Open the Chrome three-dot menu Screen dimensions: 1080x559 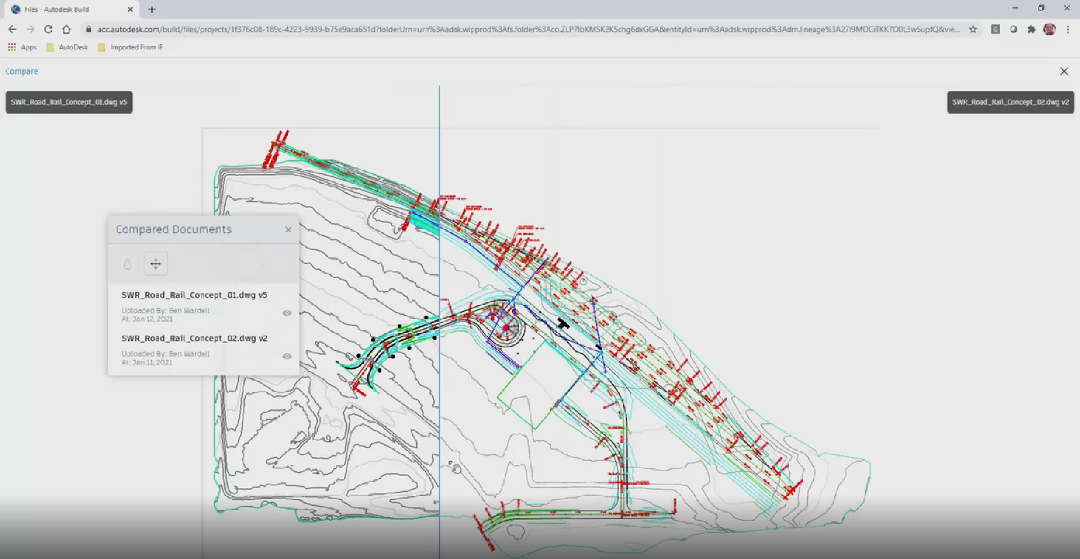[x=1068, y=29]
